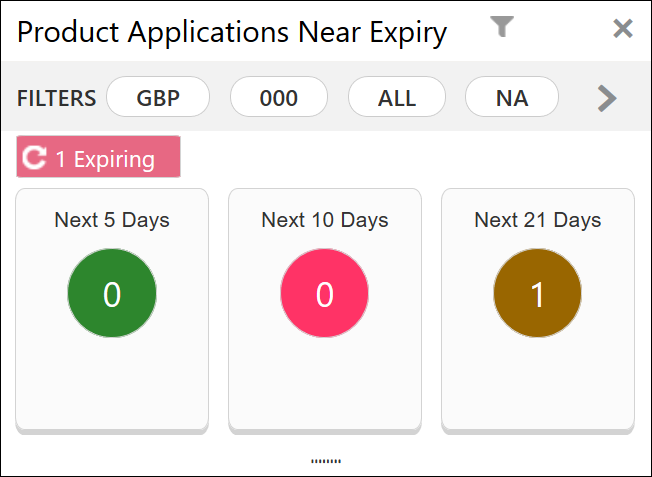Screen dimensions: 652x477
Task: Open the green Next 5 Days count circle
Action: click(112, 293)
